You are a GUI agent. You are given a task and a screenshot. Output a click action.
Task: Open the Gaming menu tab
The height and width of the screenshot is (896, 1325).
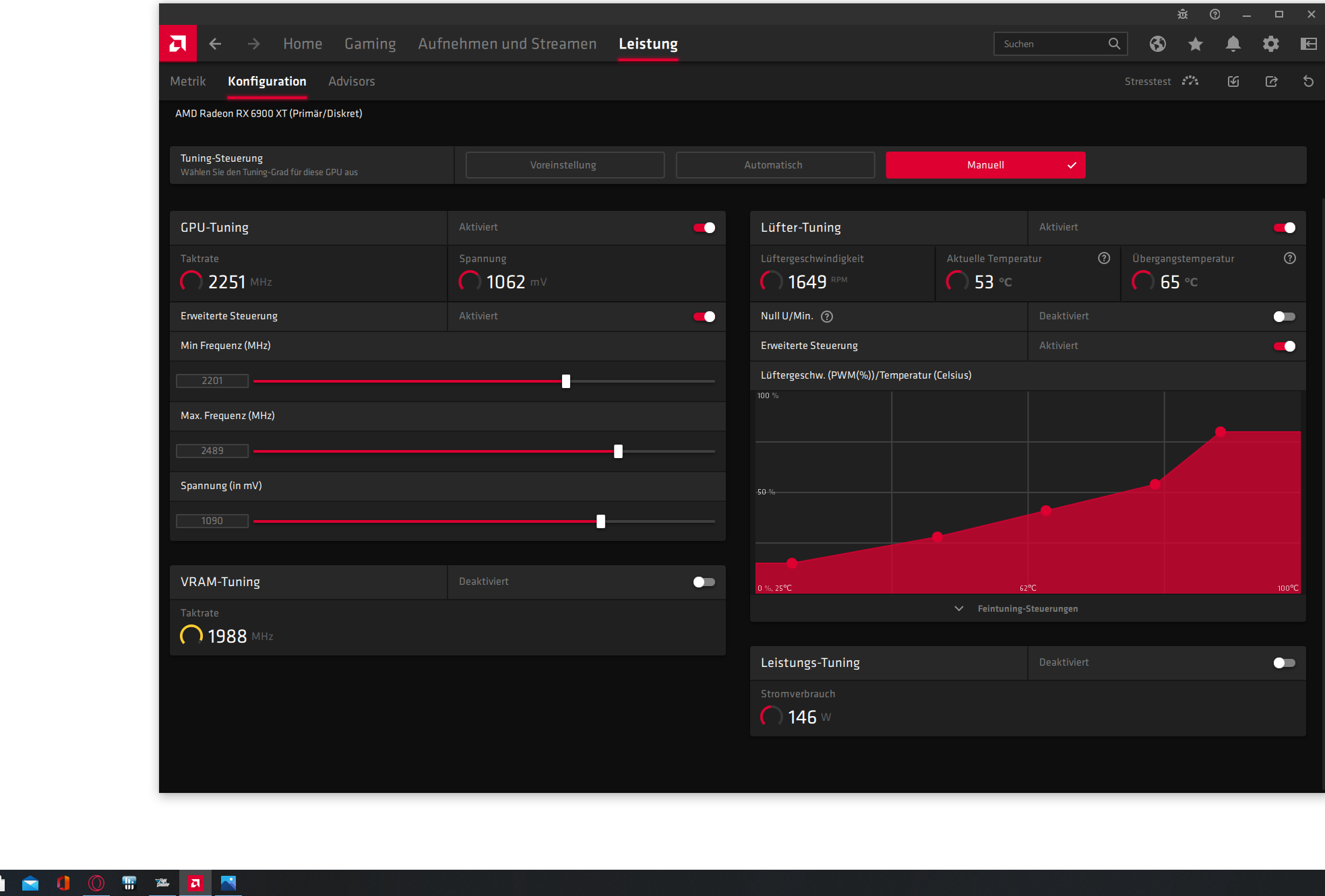(370, 44)
